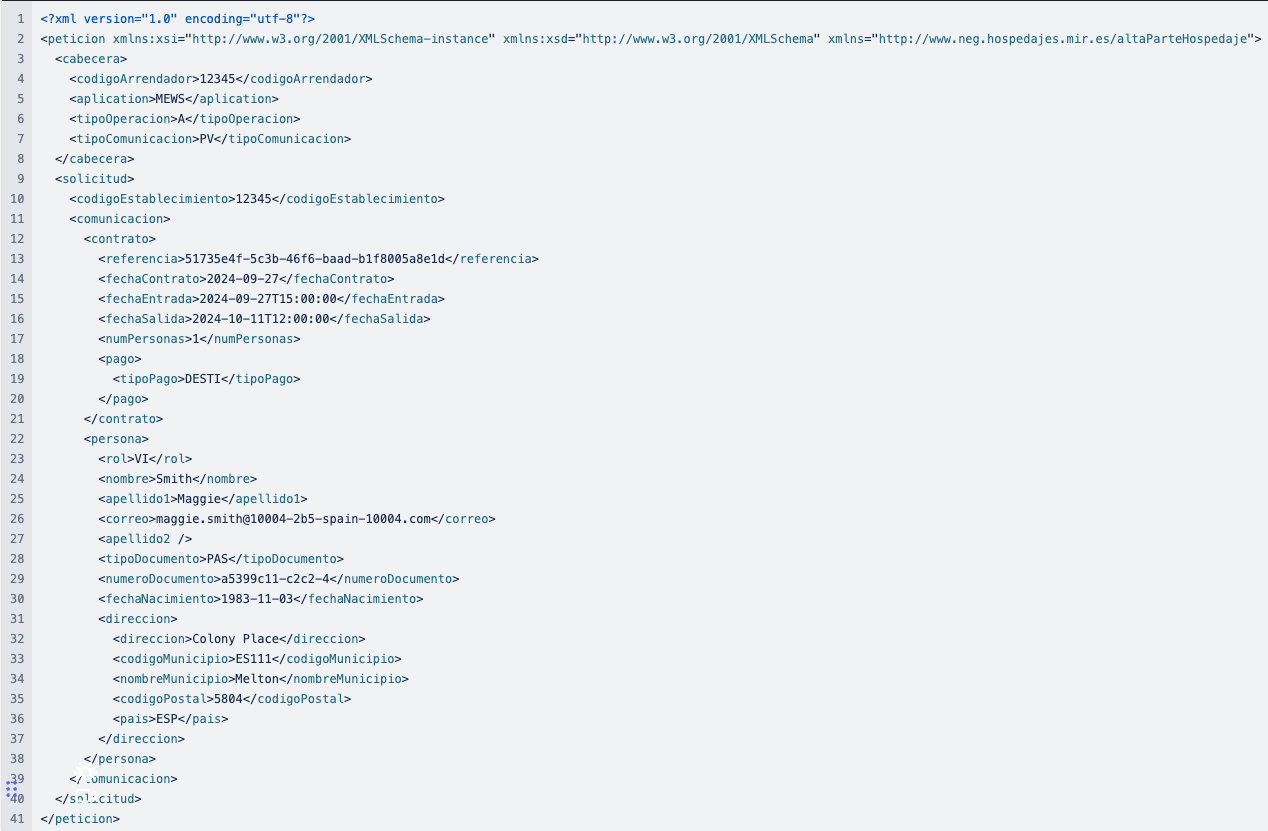Click the opening direccion tag on line 31
Screen dimensions: 1268x831
point(138,619)
